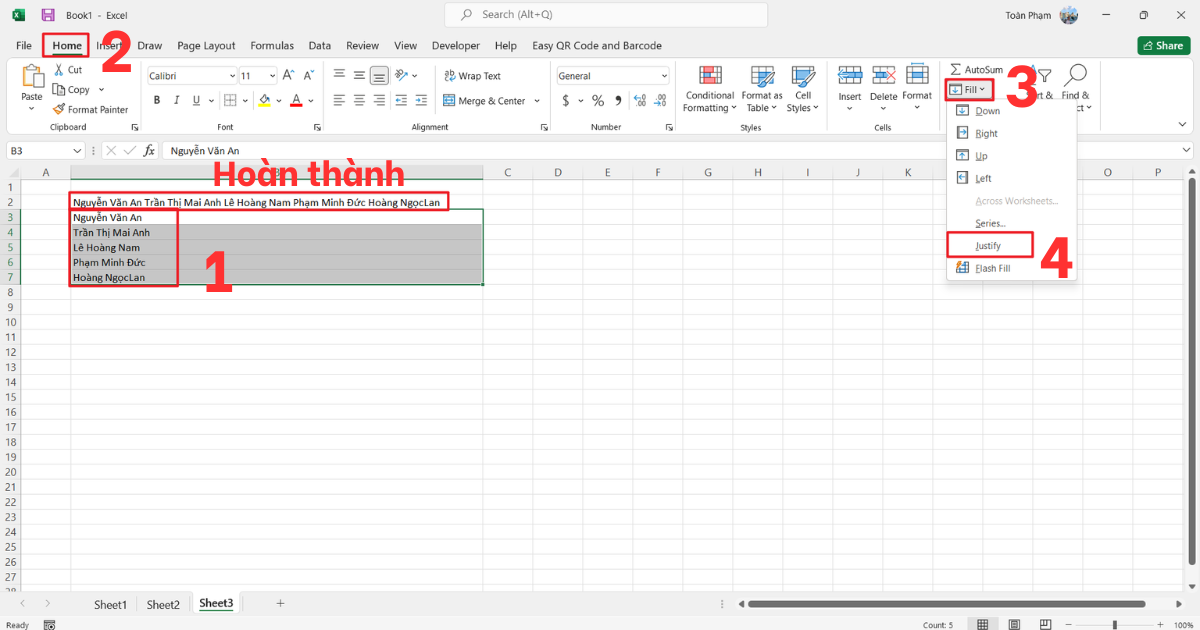Click the AutoSum sigma icon
This screenshot has width=1200, height=630.
[x=955, y=69]
